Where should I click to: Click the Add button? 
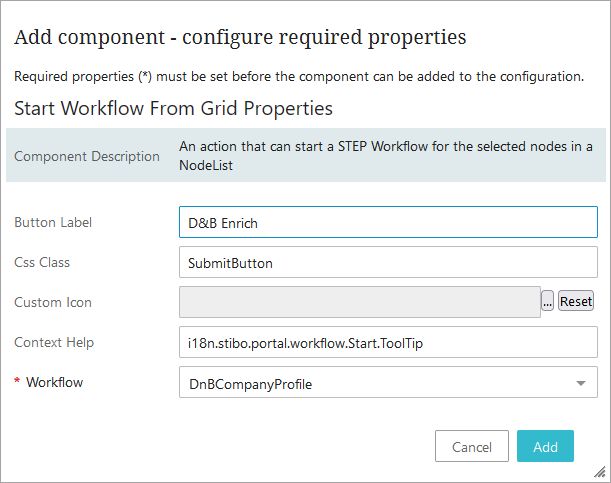click(545, 447)
